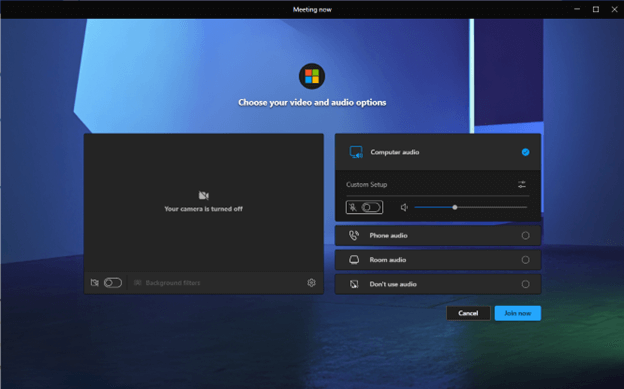
Task: Toggle the microphone switch on
Action: click(371, 207)
